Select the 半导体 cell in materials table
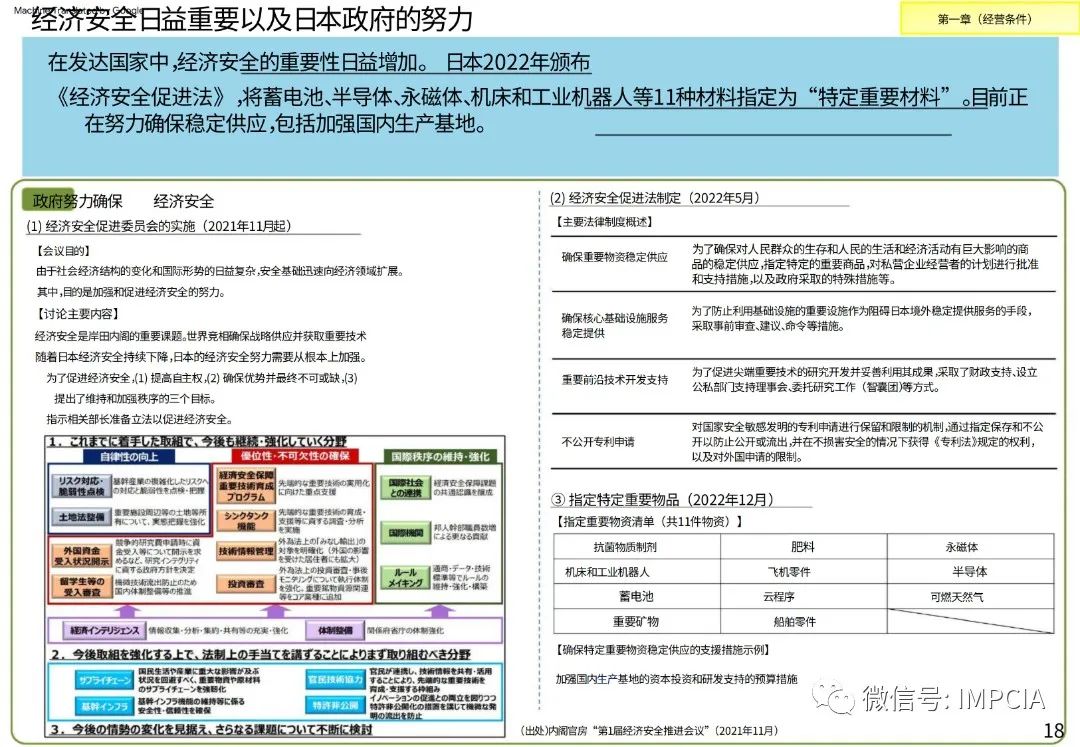 click(x=969, y=572)
